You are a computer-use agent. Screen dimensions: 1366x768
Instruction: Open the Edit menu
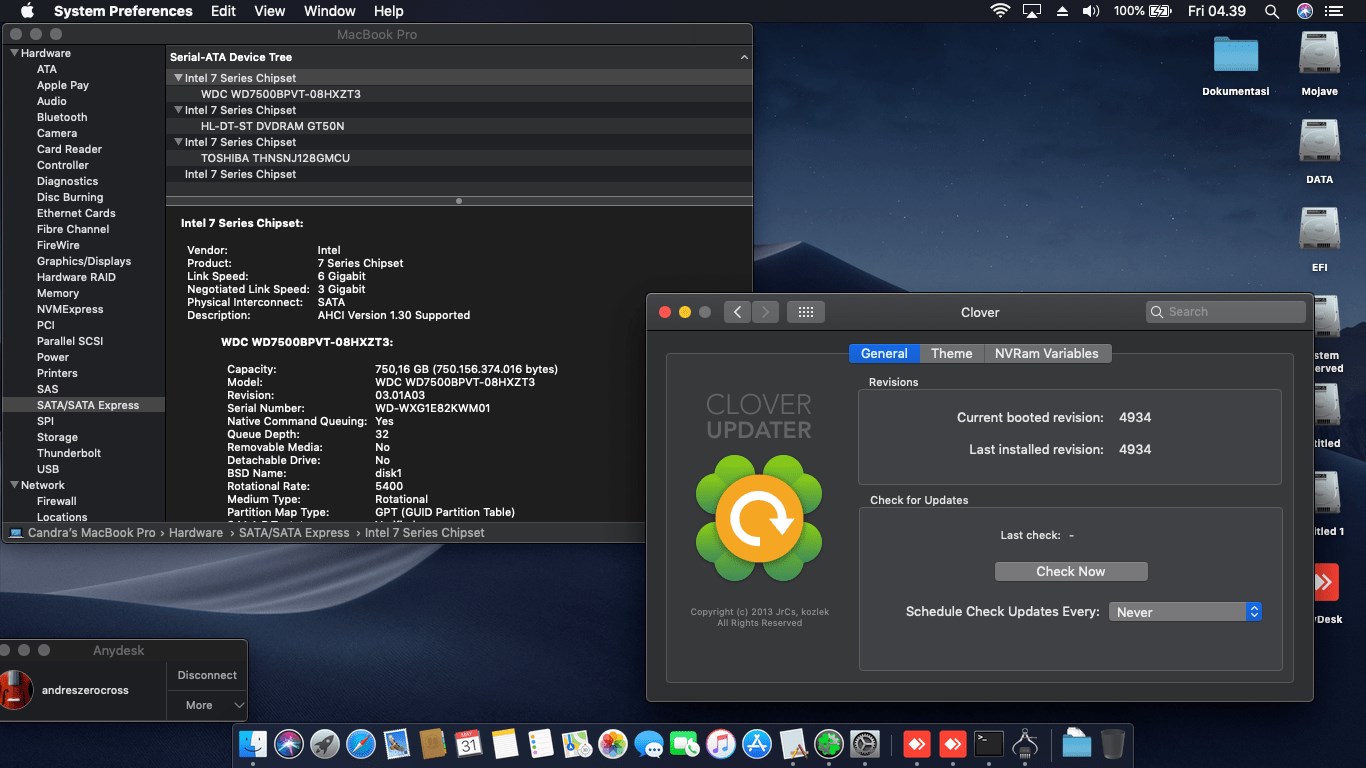(x=223, y=11)
